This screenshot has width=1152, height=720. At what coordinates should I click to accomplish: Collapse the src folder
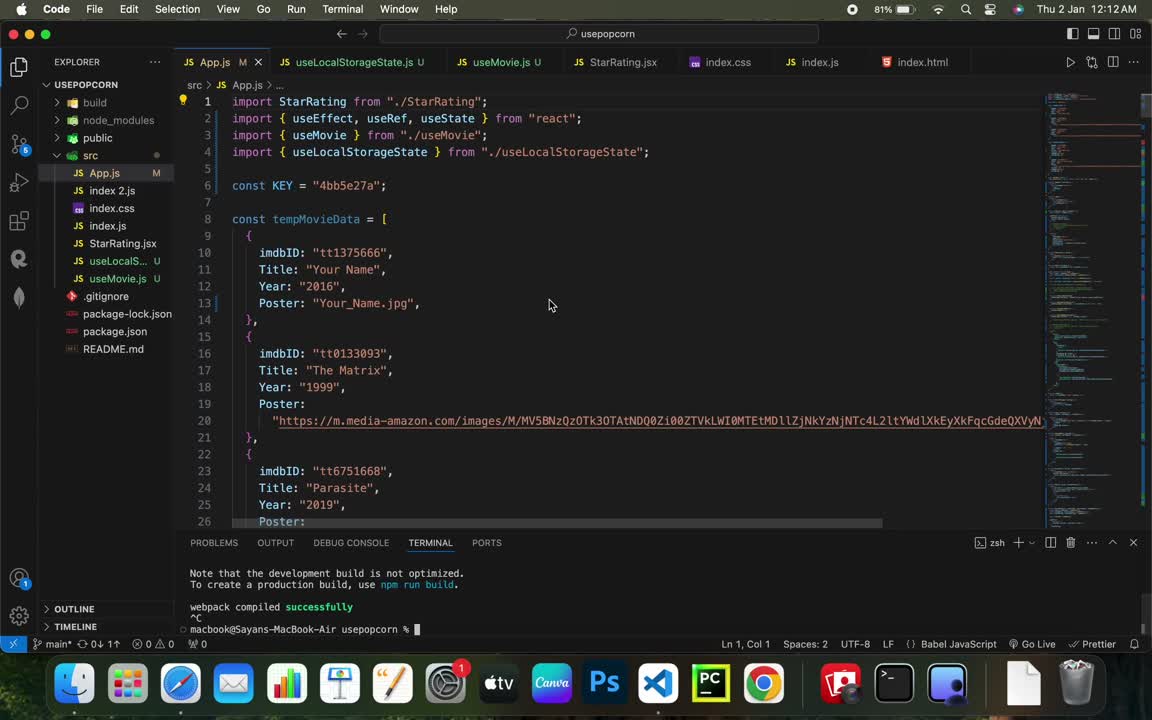pos(106,156)
